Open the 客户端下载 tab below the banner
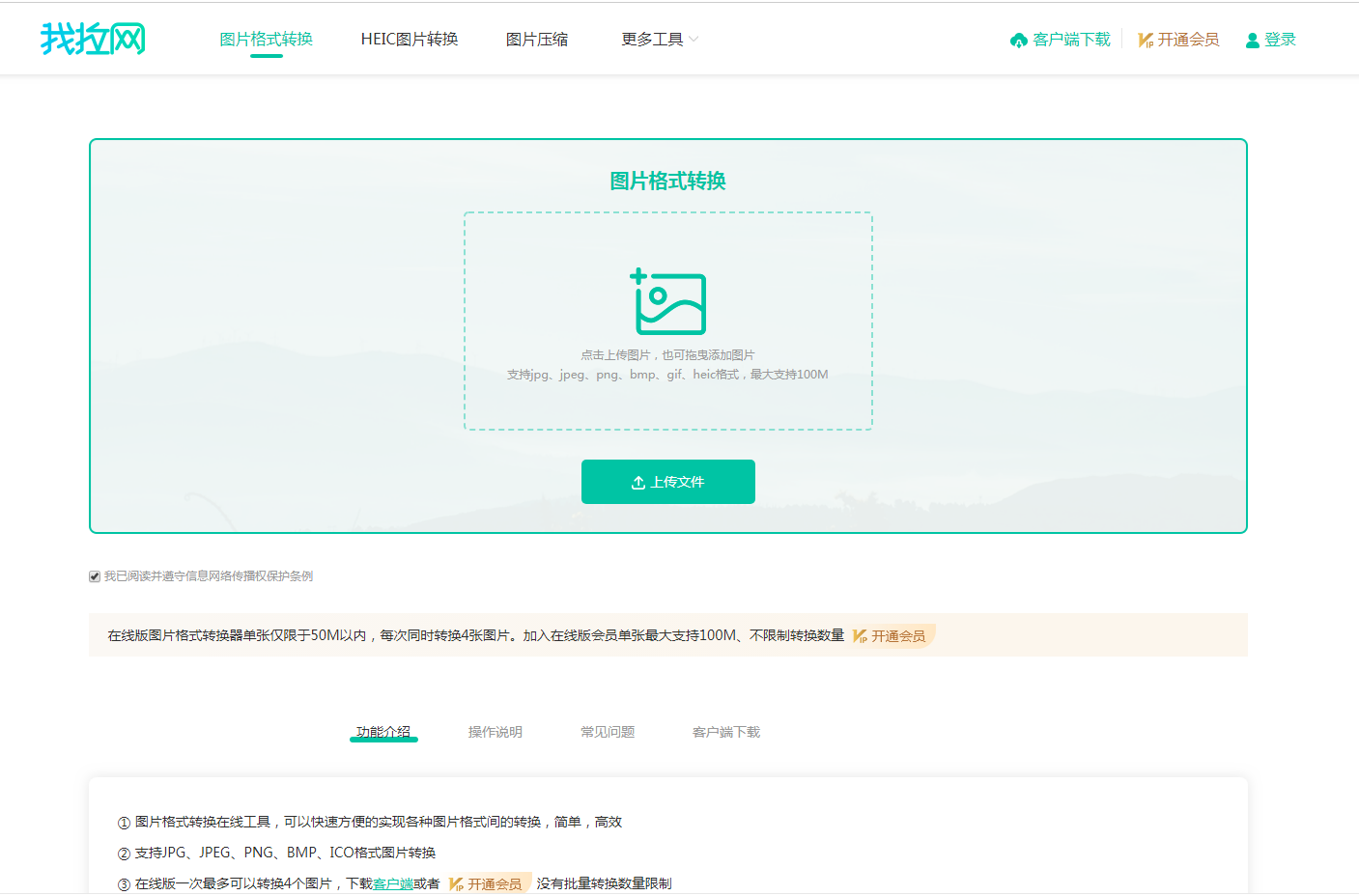 [726, 732]
